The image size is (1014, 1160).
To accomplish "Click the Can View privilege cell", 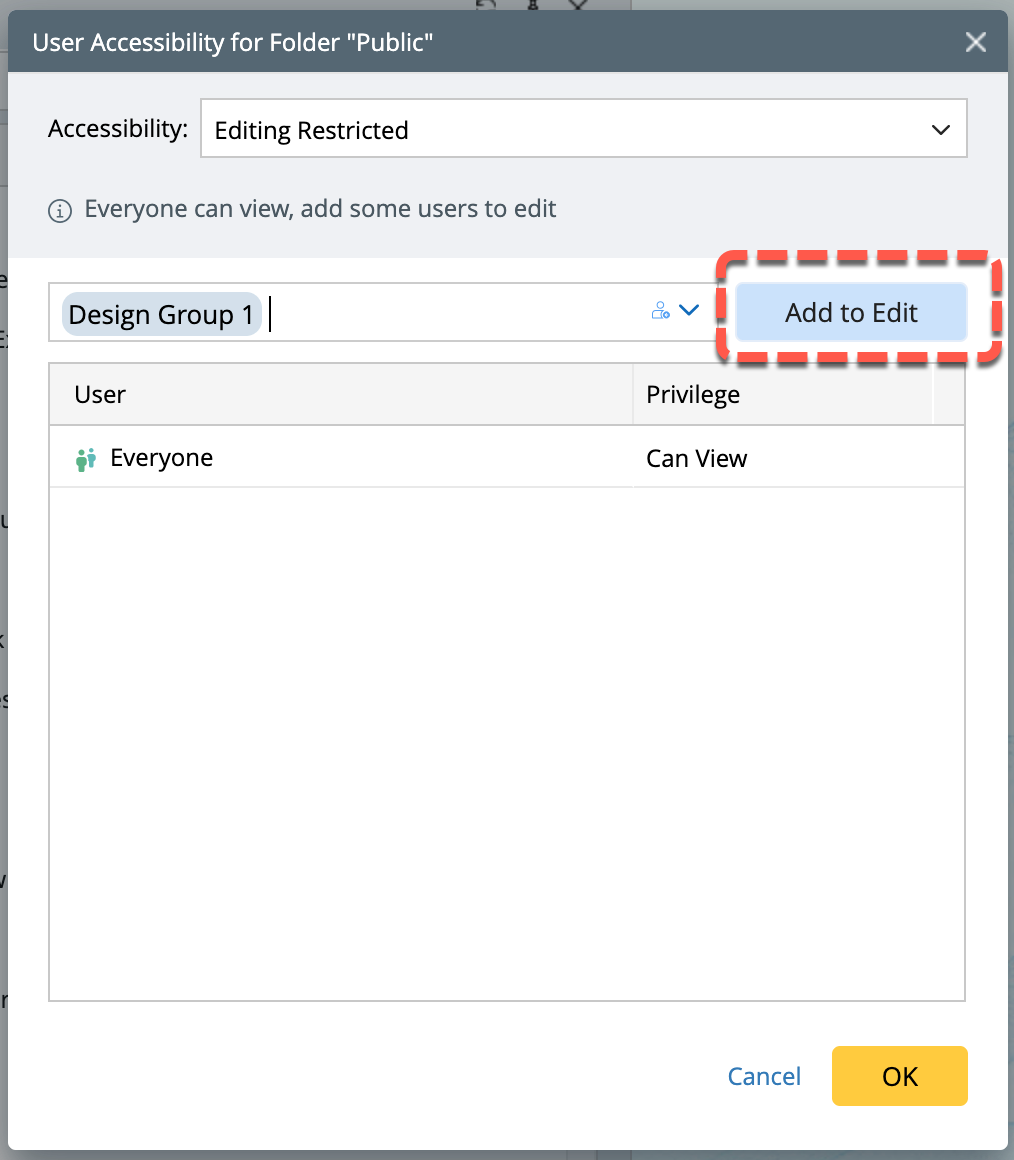I will tap(697, 459).
